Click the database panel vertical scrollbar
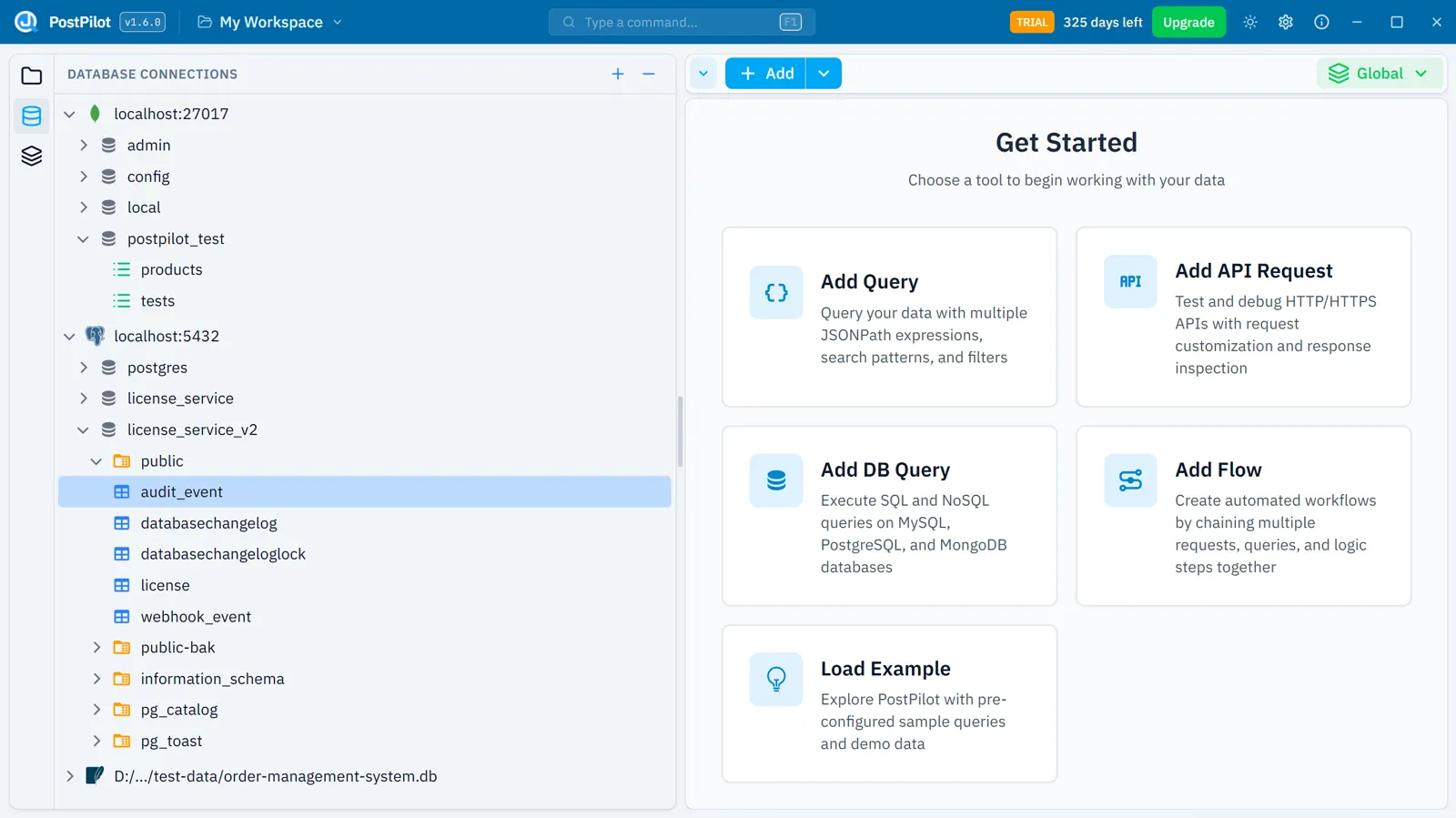This screenshot has width=1456, height=818. coord(680,431)
